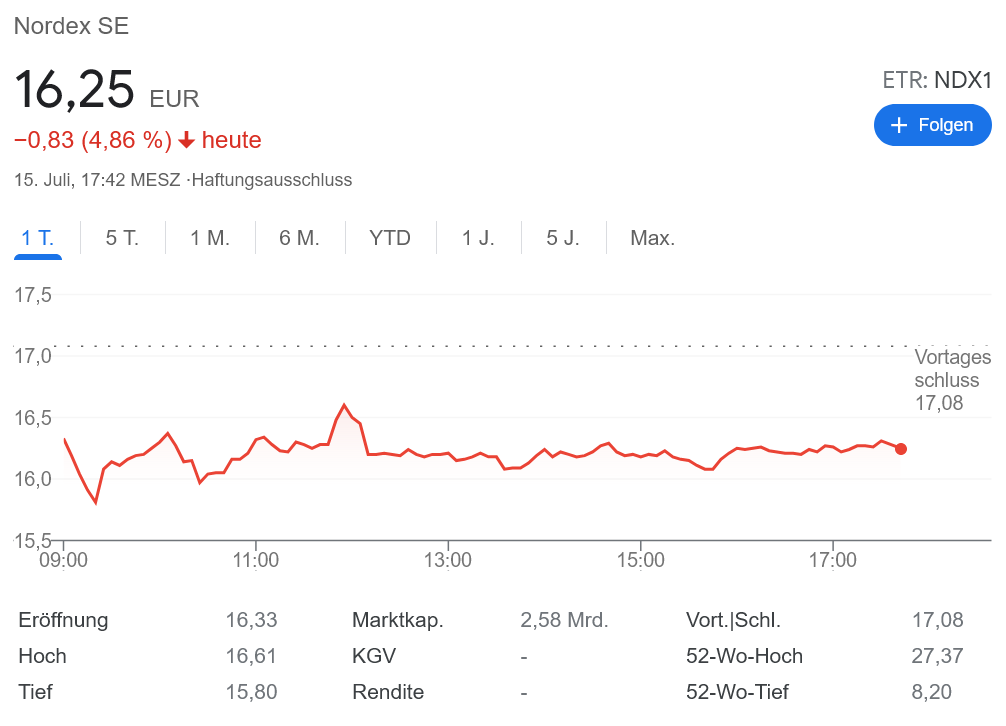1006x726 pixels.
Task: Open the Haftungsausschluss disclaimer link
Action: point(271,181)
